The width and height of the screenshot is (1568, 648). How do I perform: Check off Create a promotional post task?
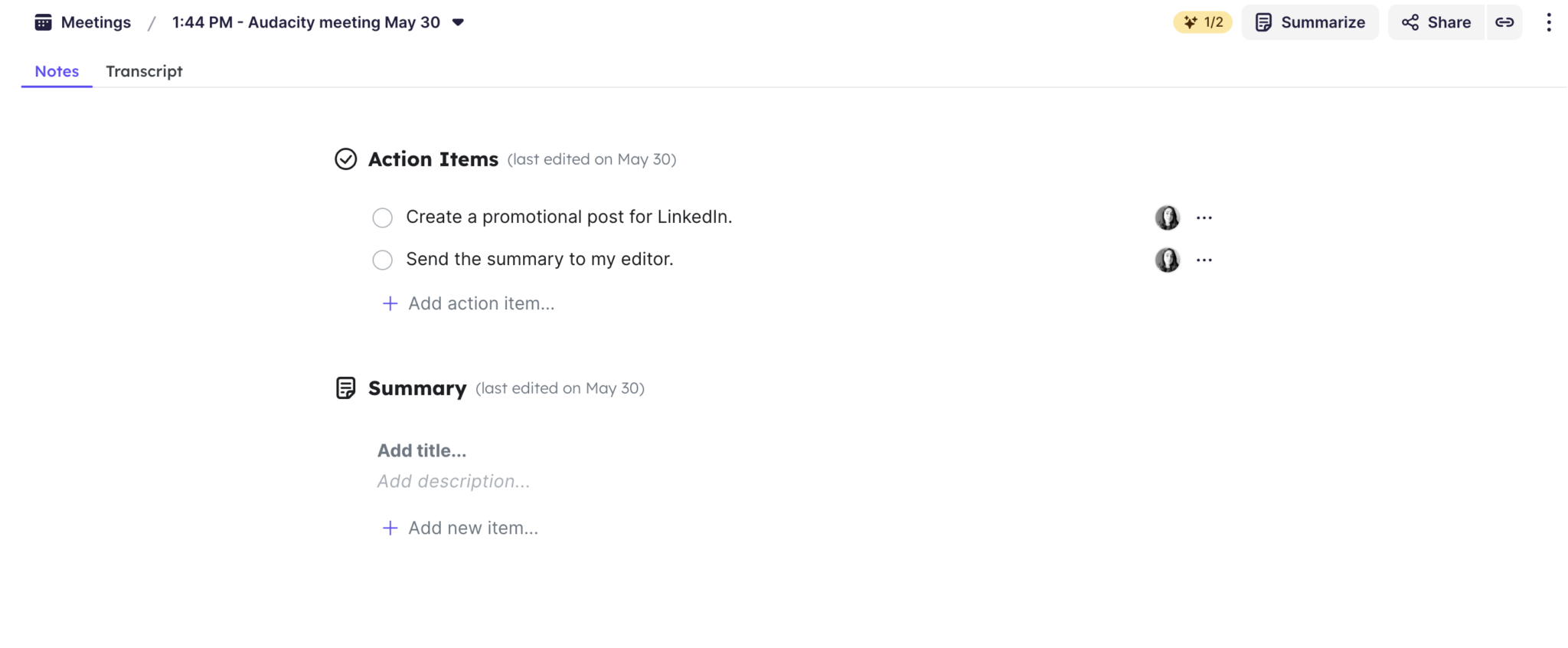pyautogui.click(x=382, y=218)
